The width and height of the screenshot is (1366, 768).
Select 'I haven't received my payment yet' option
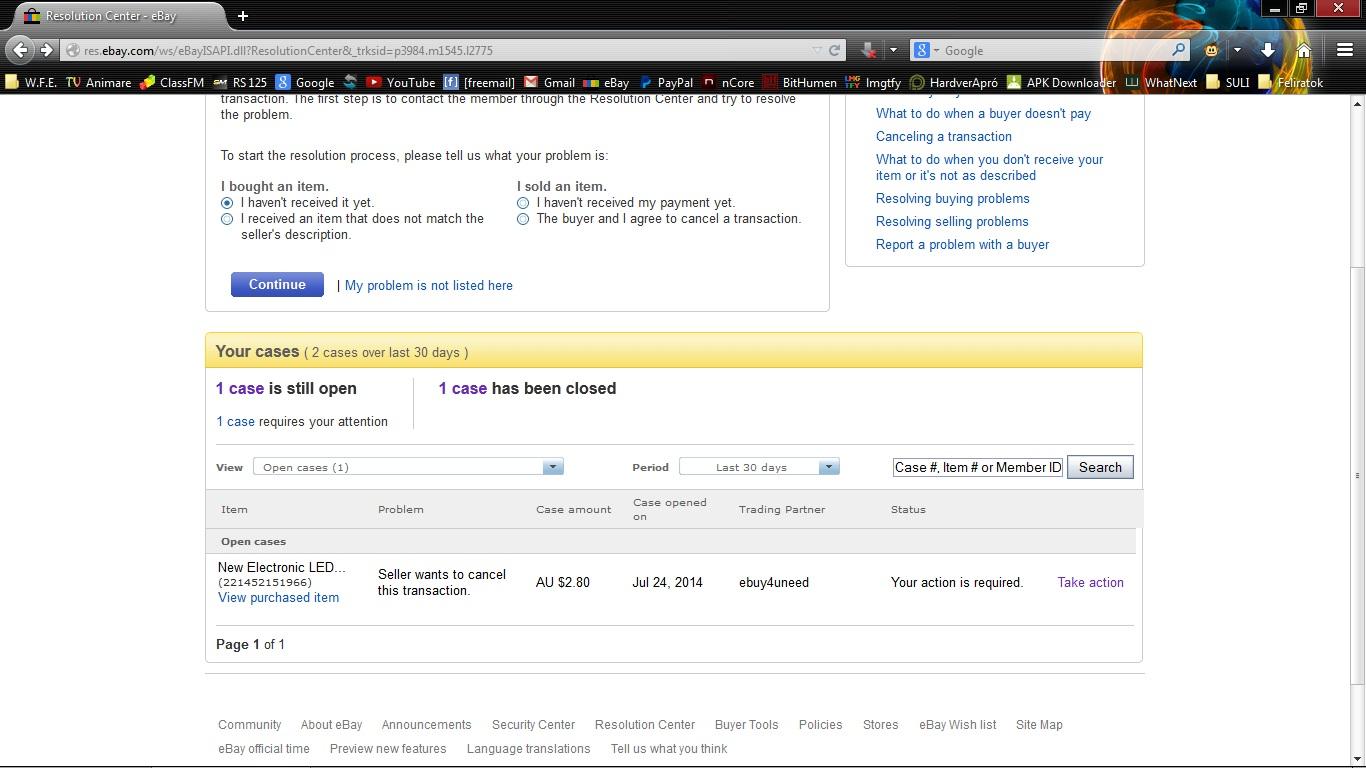click(x=523, y=203)
